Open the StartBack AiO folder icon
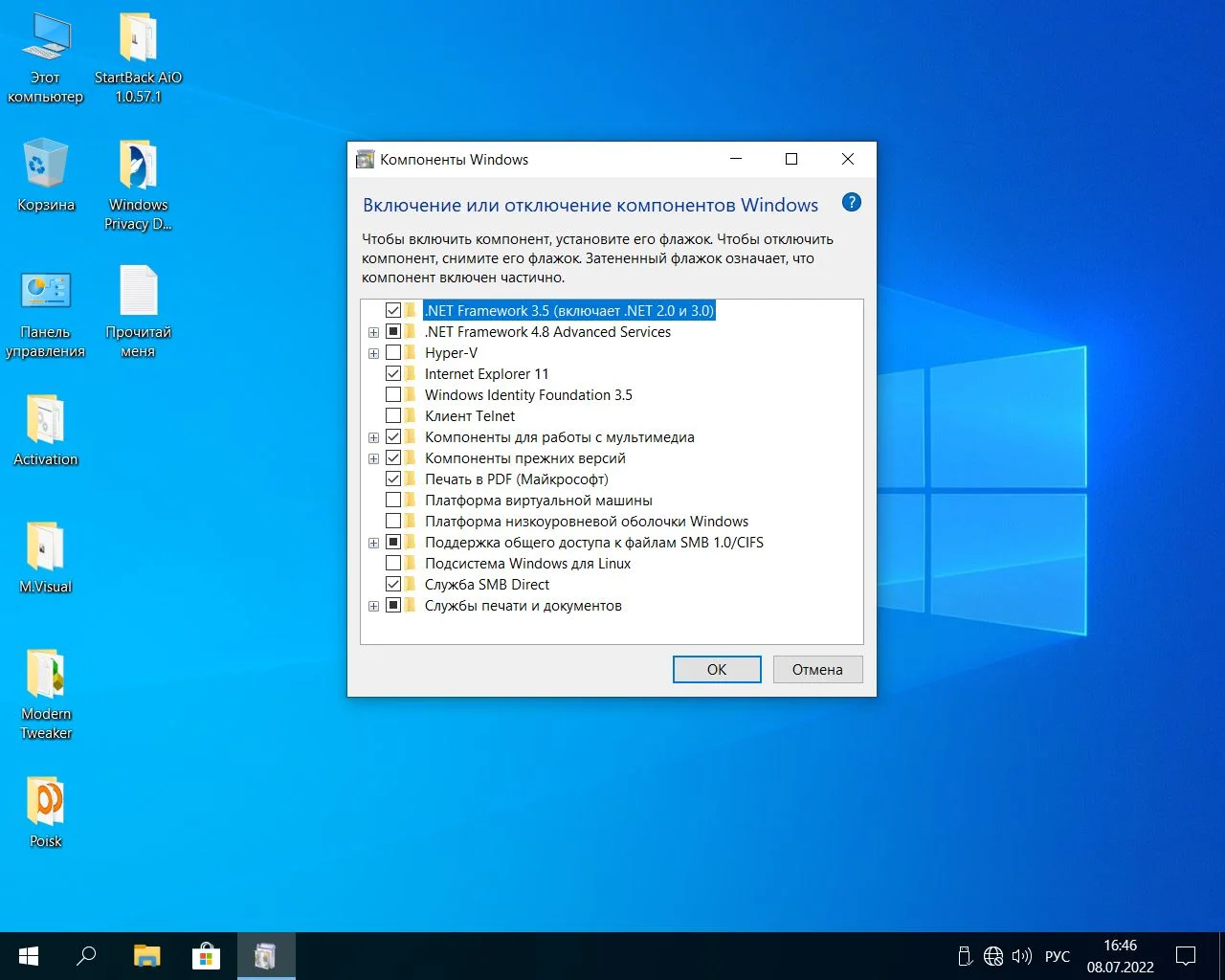 [138, 39]
